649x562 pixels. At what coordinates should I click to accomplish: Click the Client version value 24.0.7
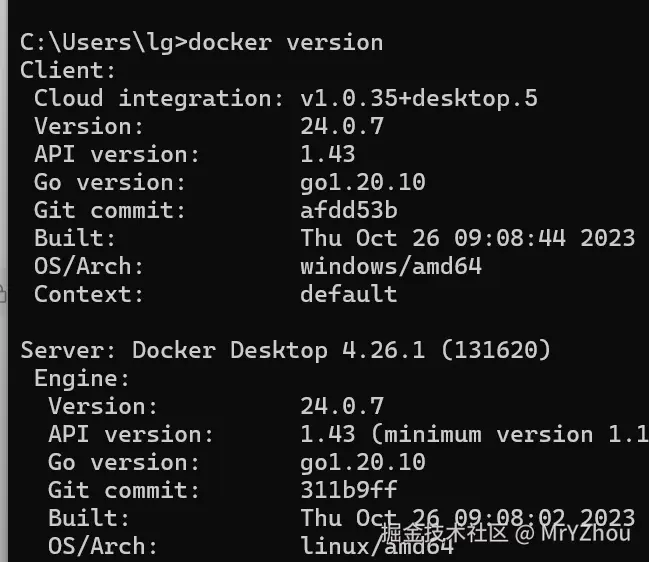(x=341, y=126)
